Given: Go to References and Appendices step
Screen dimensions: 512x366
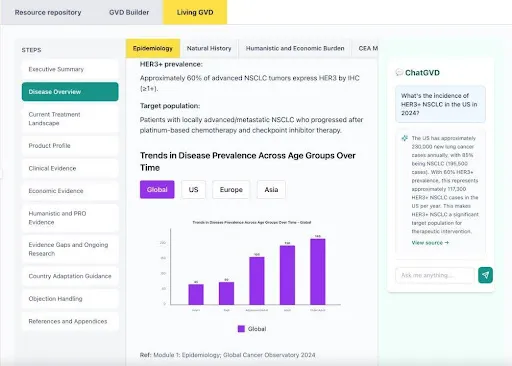Looking at the screenshot, I should 70,321.
